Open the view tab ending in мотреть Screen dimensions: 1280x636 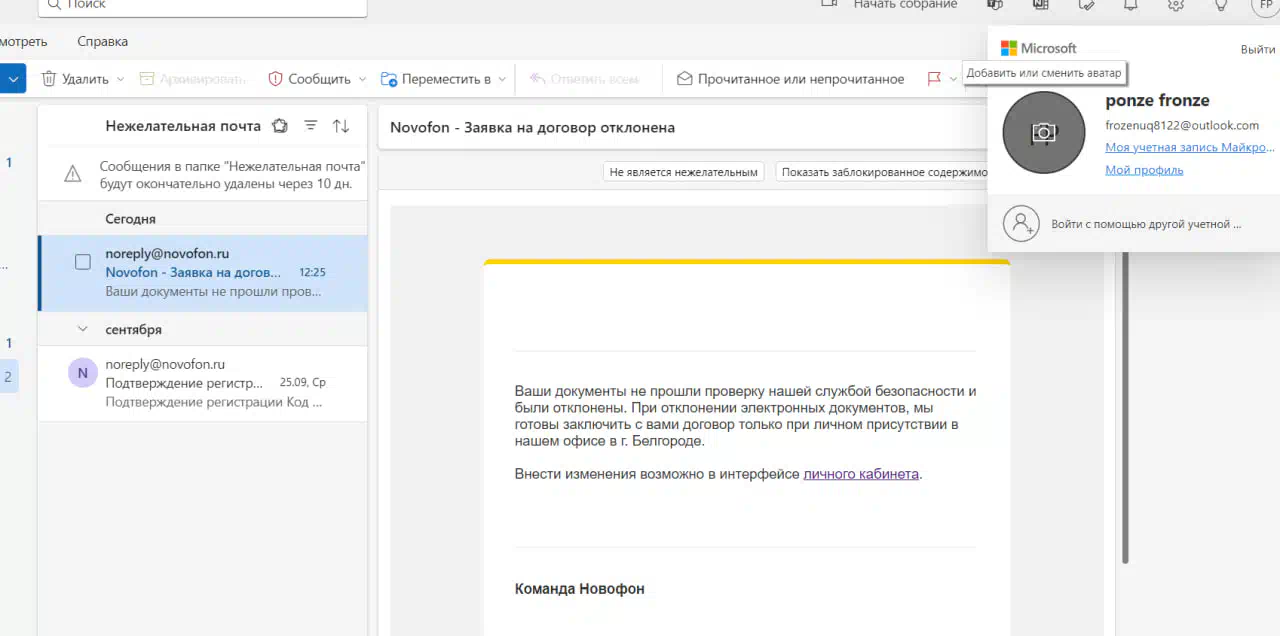point(23,42)
